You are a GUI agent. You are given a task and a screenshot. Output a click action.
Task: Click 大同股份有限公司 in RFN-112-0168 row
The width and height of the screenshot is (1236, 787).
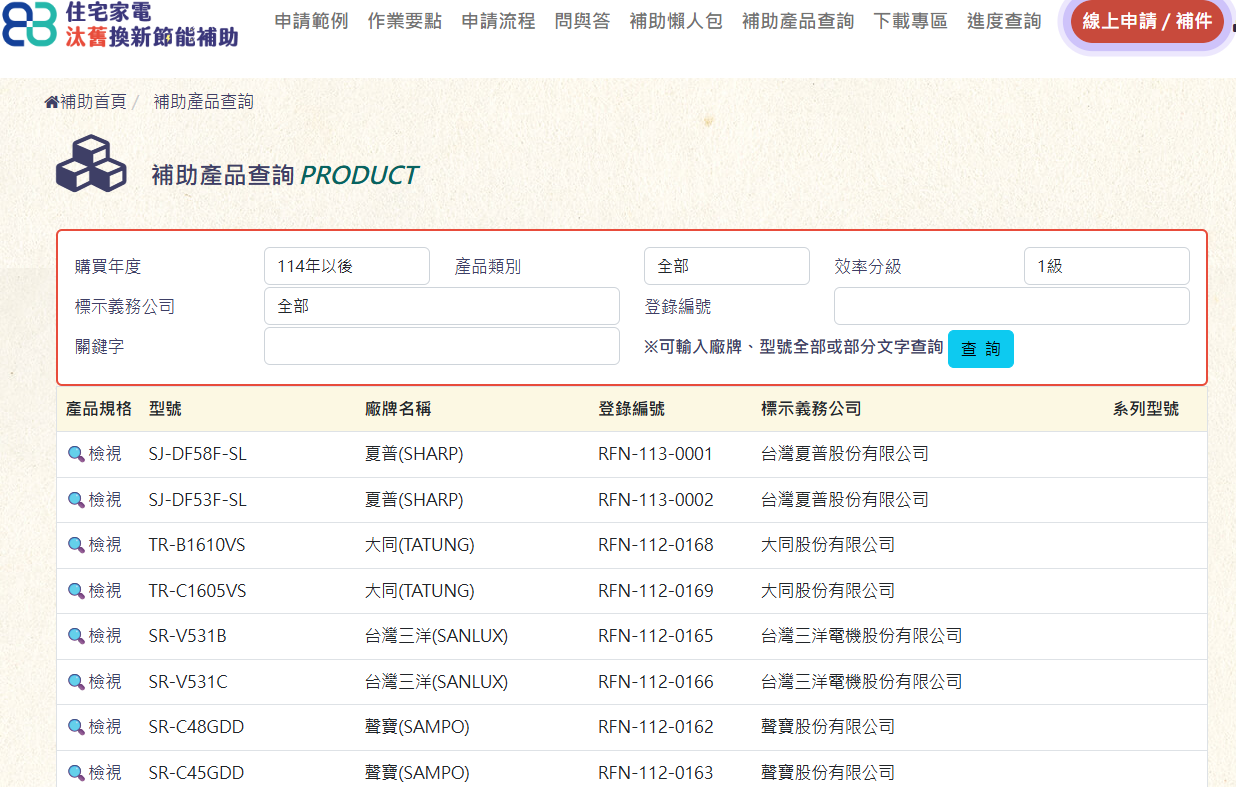pos(828,545)
